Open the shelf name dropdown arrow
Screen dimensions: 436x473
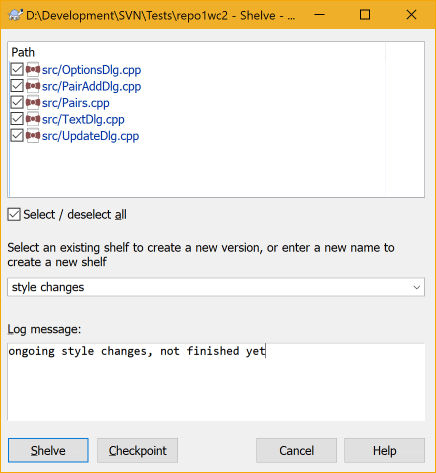pyautogui.click(x=416, y=287)
